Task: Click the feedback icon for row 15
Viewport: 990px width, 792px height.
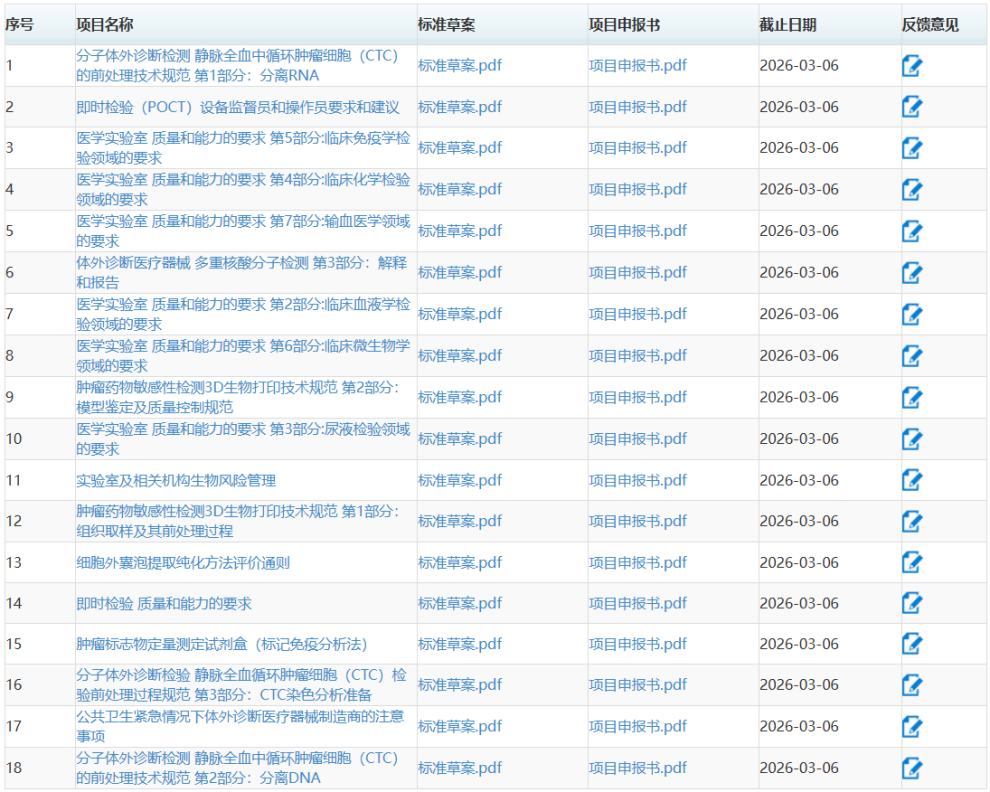Action: 911,644
